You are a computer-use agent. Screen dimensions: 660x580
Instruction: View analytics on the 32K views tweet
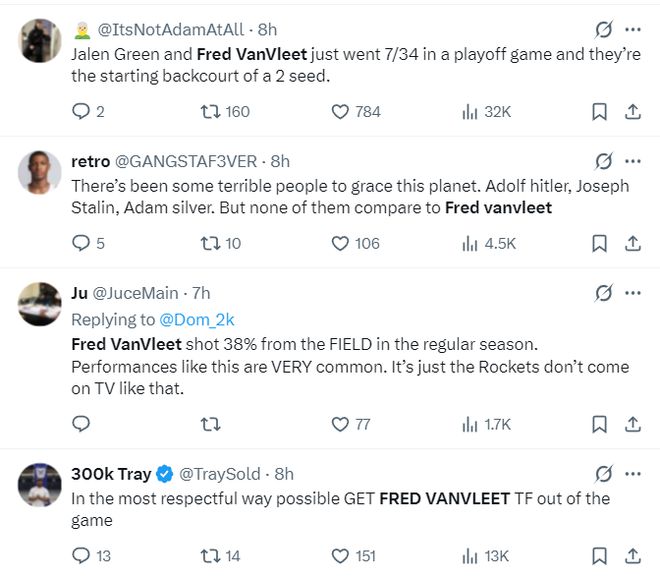pos(469,112)
